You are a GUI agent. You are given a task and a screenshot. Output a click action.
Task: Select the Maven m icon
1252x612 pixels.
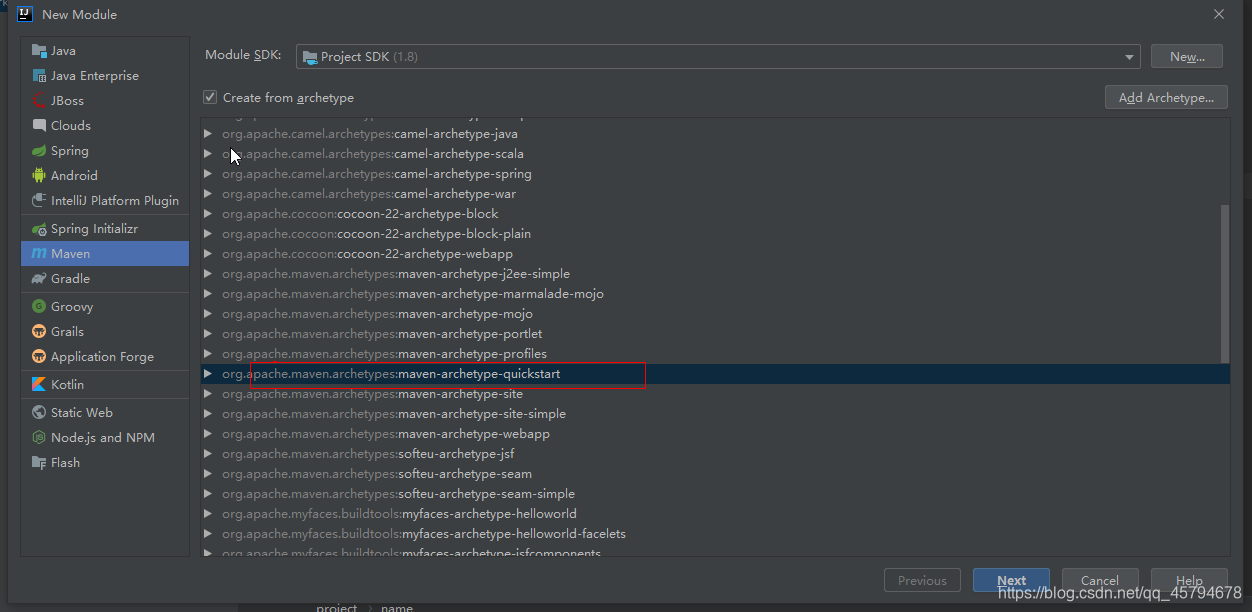(x=39, y=254)
